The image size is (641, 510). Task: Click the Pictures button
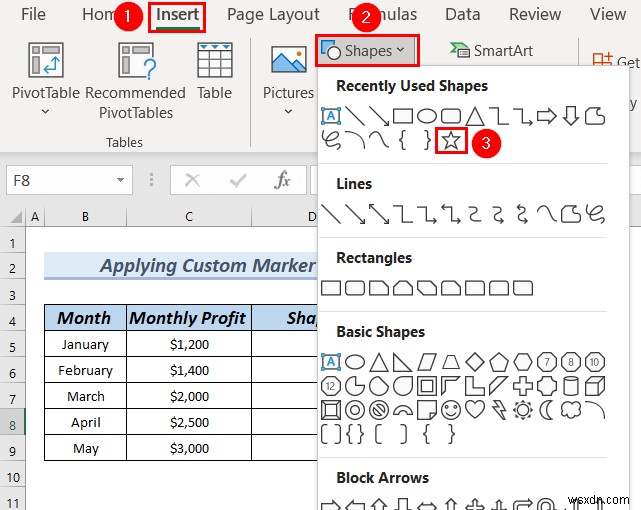tap(288, 78)
